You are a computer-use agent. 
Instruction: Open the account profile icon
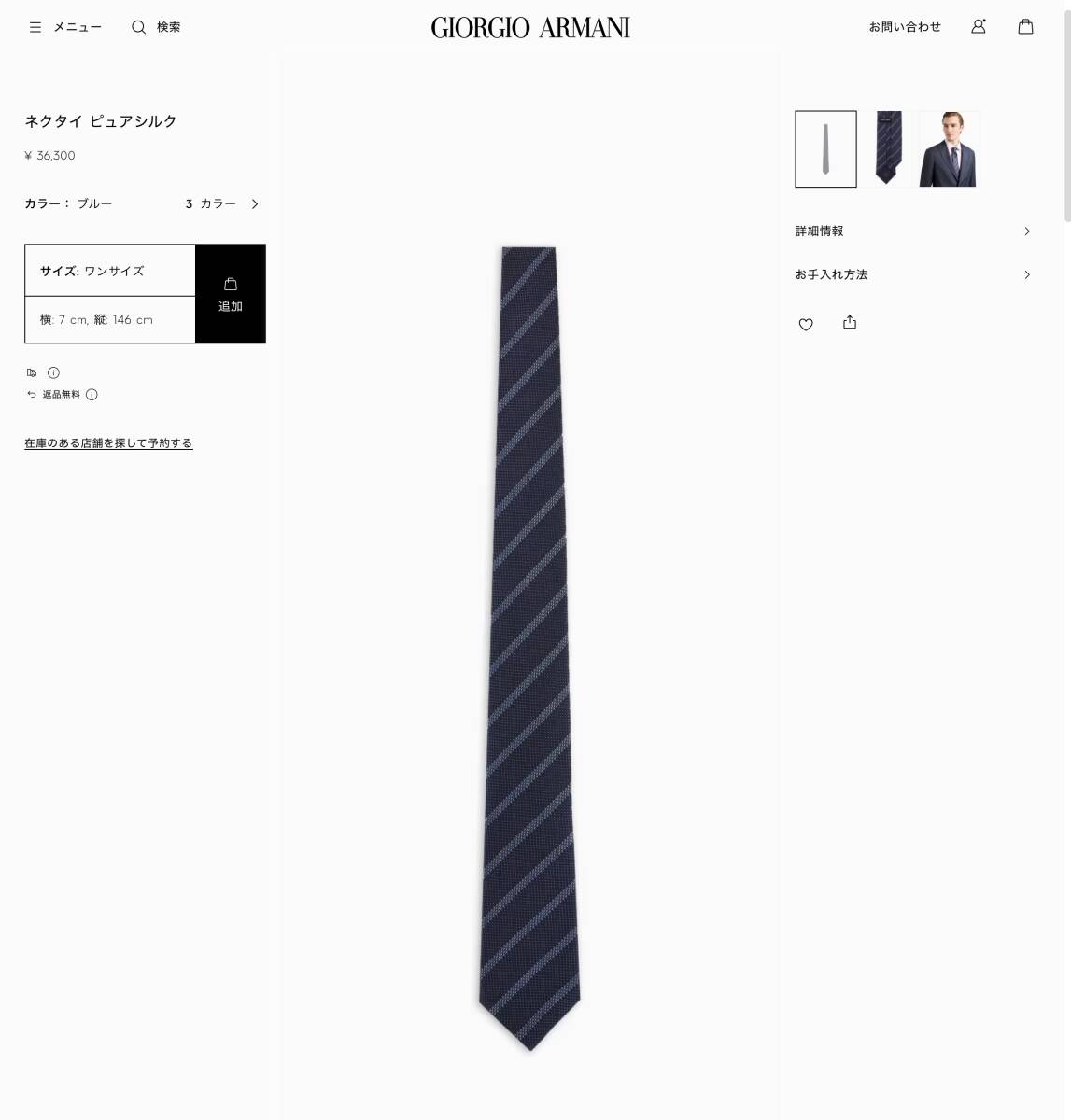[979, 26]
